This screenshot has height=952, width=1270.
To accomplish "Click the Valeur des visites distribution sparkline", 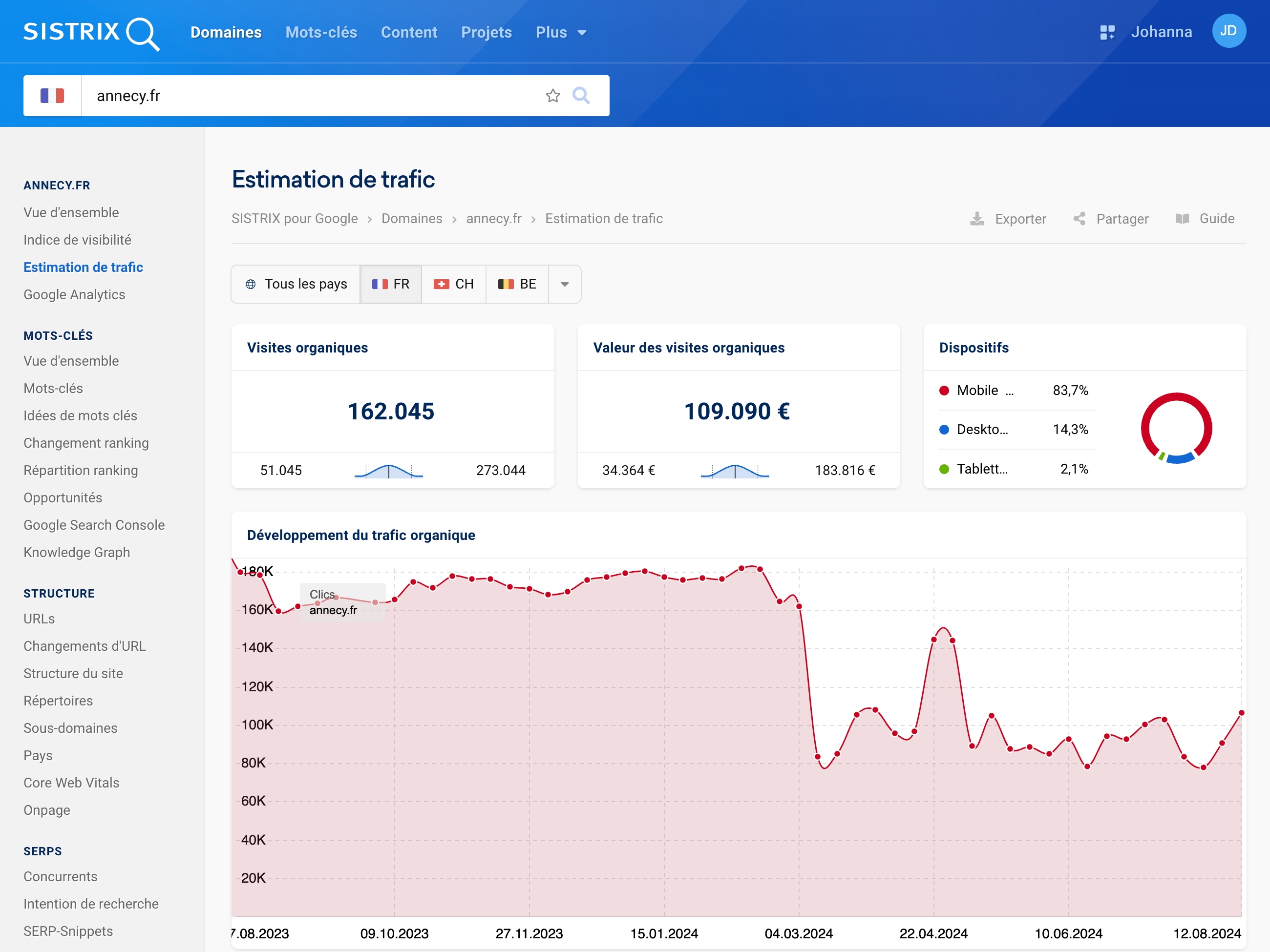I will tap(735, 471).
